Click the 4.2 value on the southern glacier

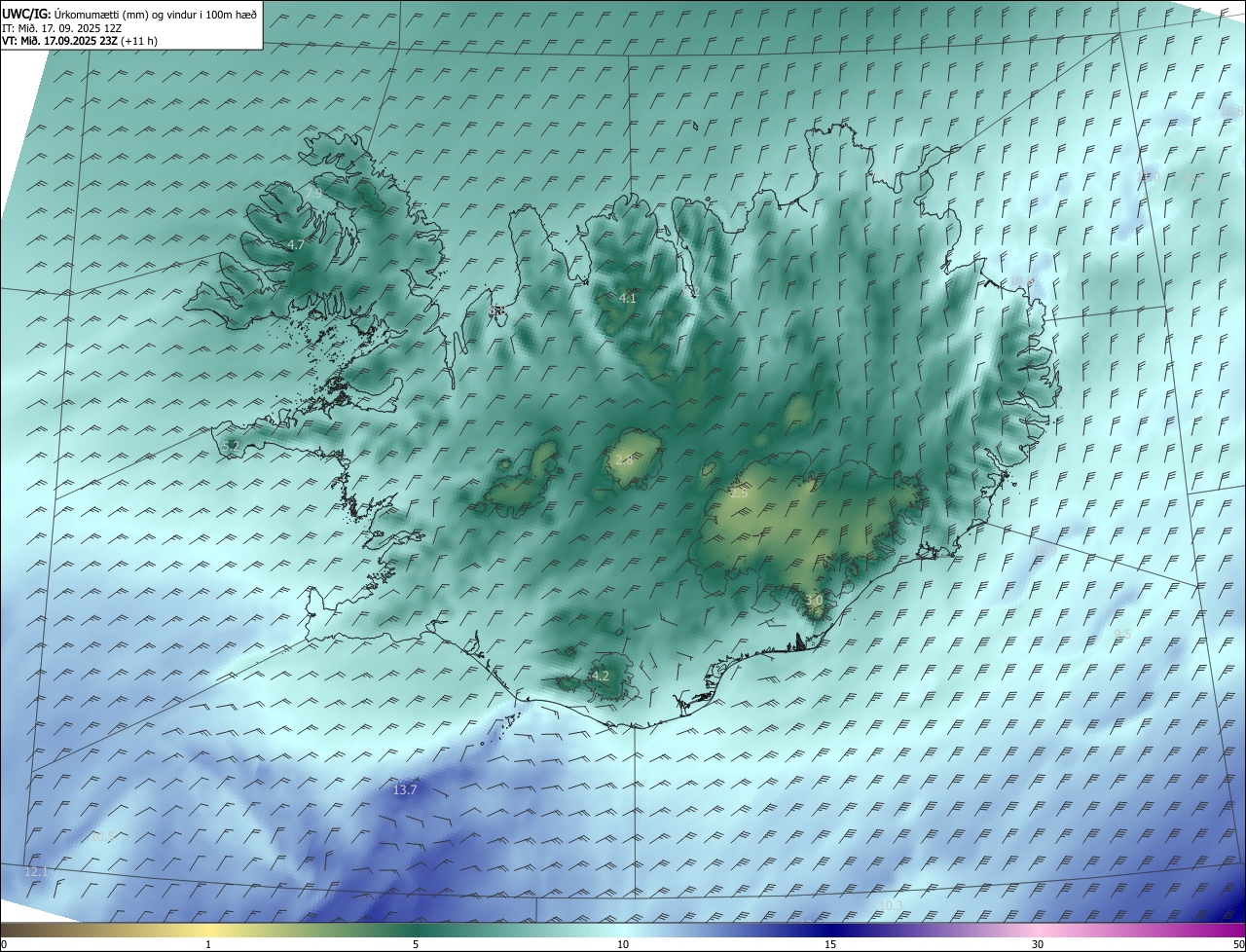pyautogui.click(x=601, y=676)
